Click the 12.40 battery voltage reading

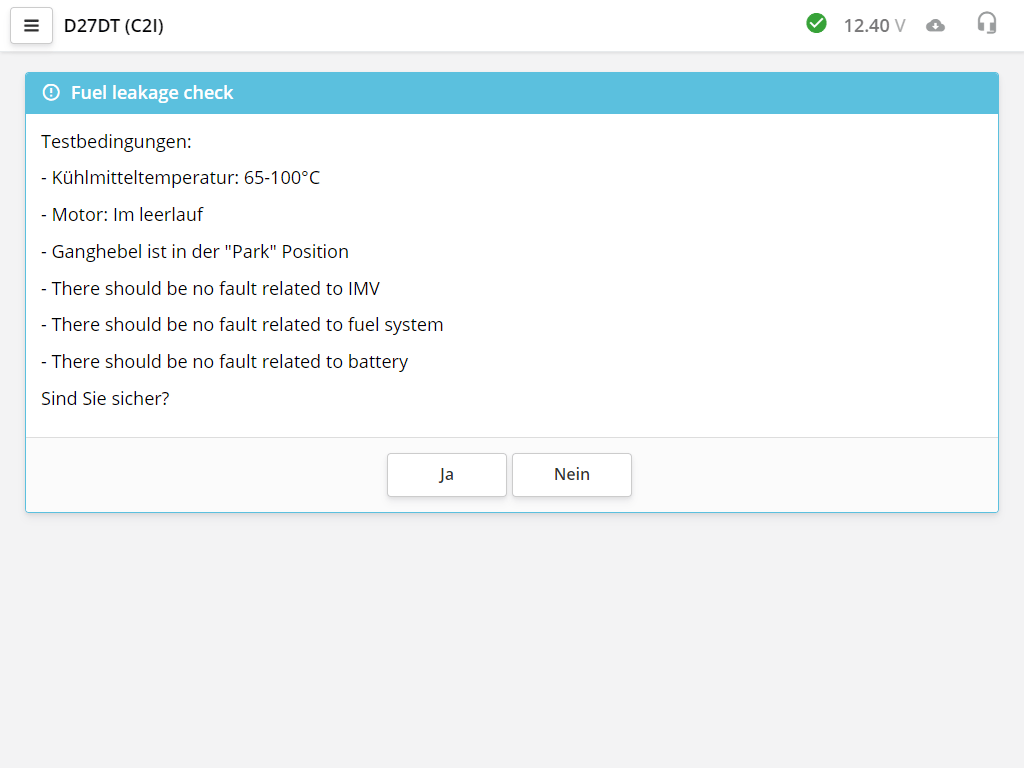pos(866,26)
